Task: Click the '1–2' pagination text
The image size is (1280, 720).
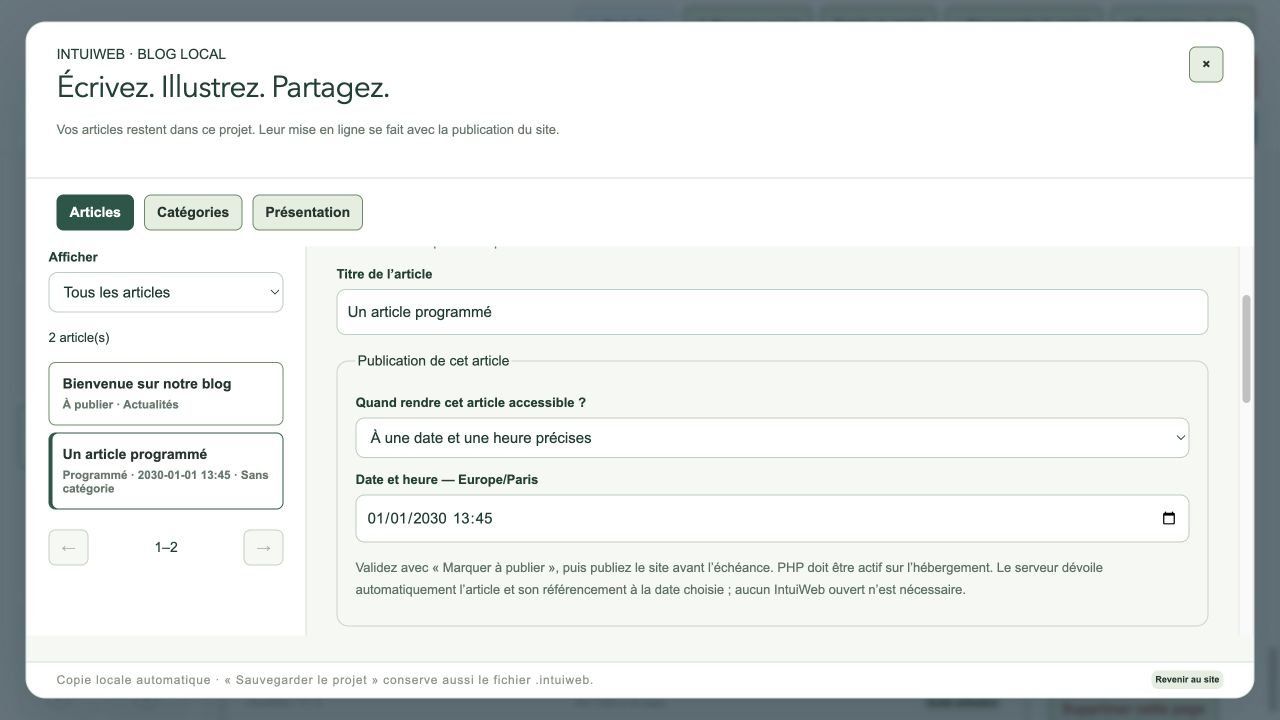Action: point(166,547)
